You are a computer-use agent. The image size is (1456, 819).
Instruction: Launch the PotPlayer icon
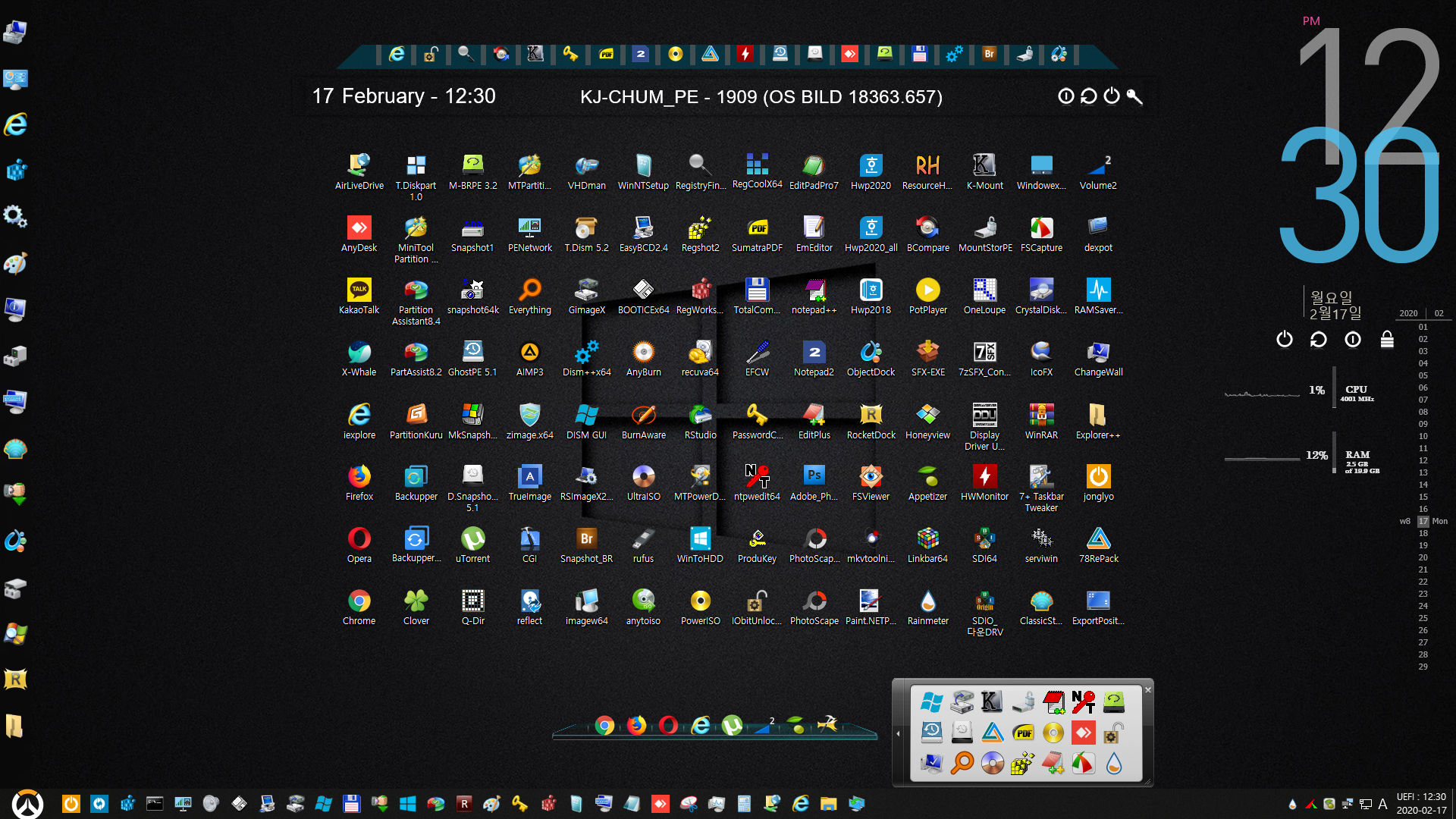[x=927, y=296]
